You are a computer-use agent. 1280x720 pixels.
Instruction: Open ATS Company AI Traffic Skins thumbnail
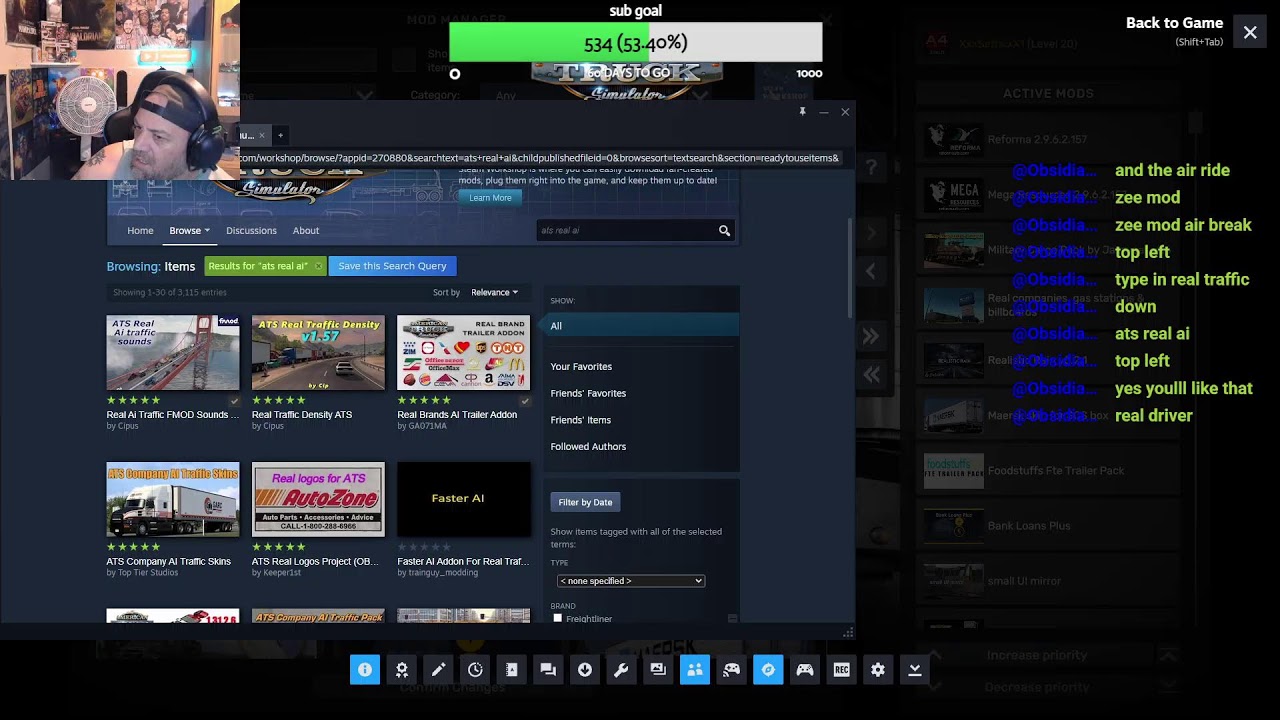[173, 500]
